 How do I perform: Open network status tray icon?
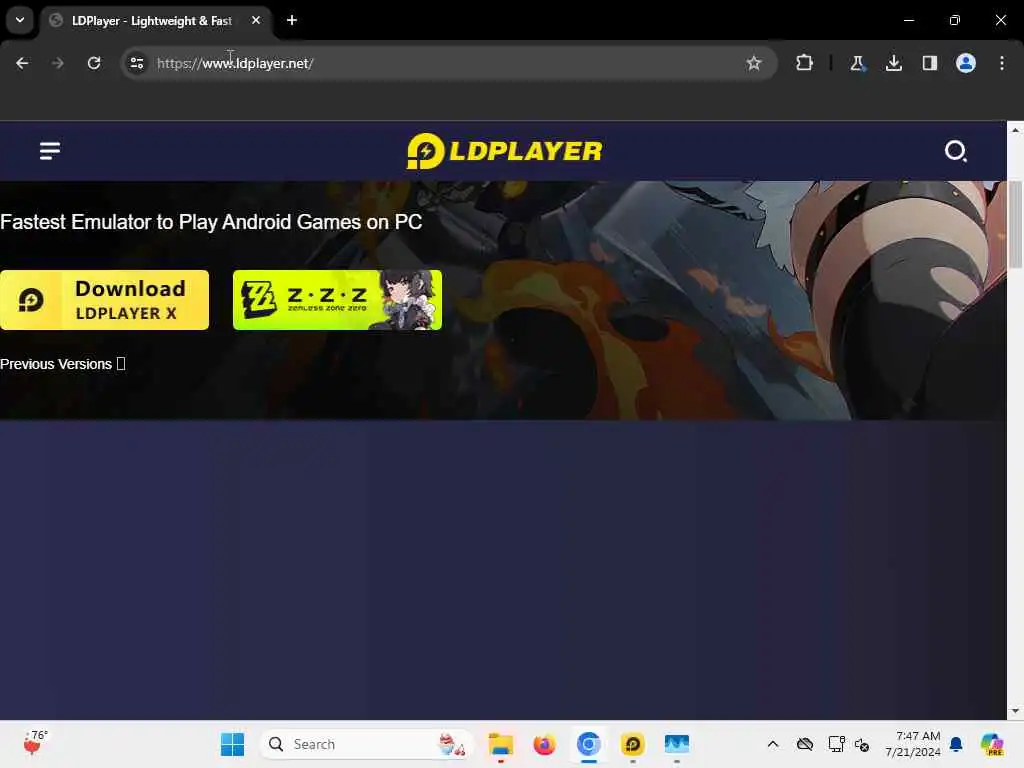[x=836, y=744]
